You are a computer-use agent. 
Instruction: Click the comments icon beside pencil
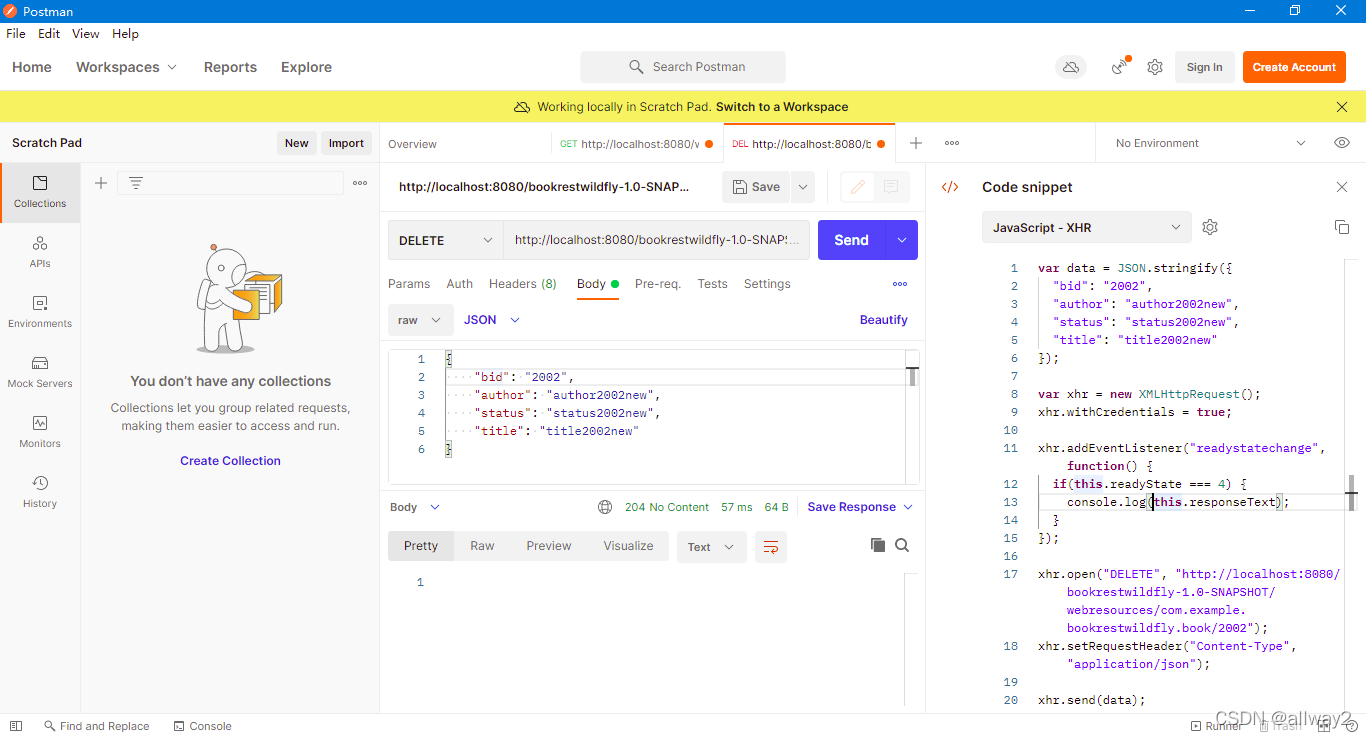pos(891,187)
